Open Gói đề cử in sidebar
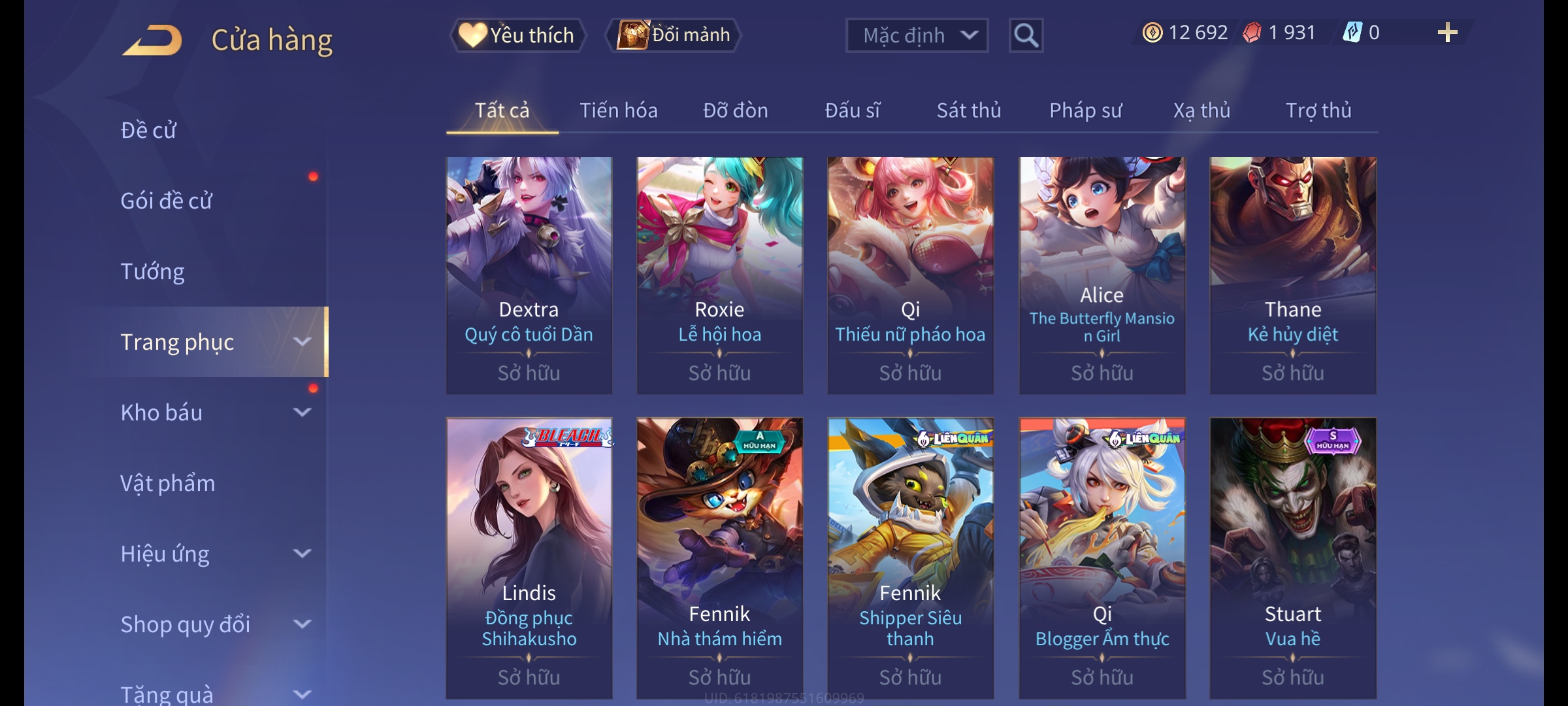This screenshot has width=1568, height=706. point(166,201)
